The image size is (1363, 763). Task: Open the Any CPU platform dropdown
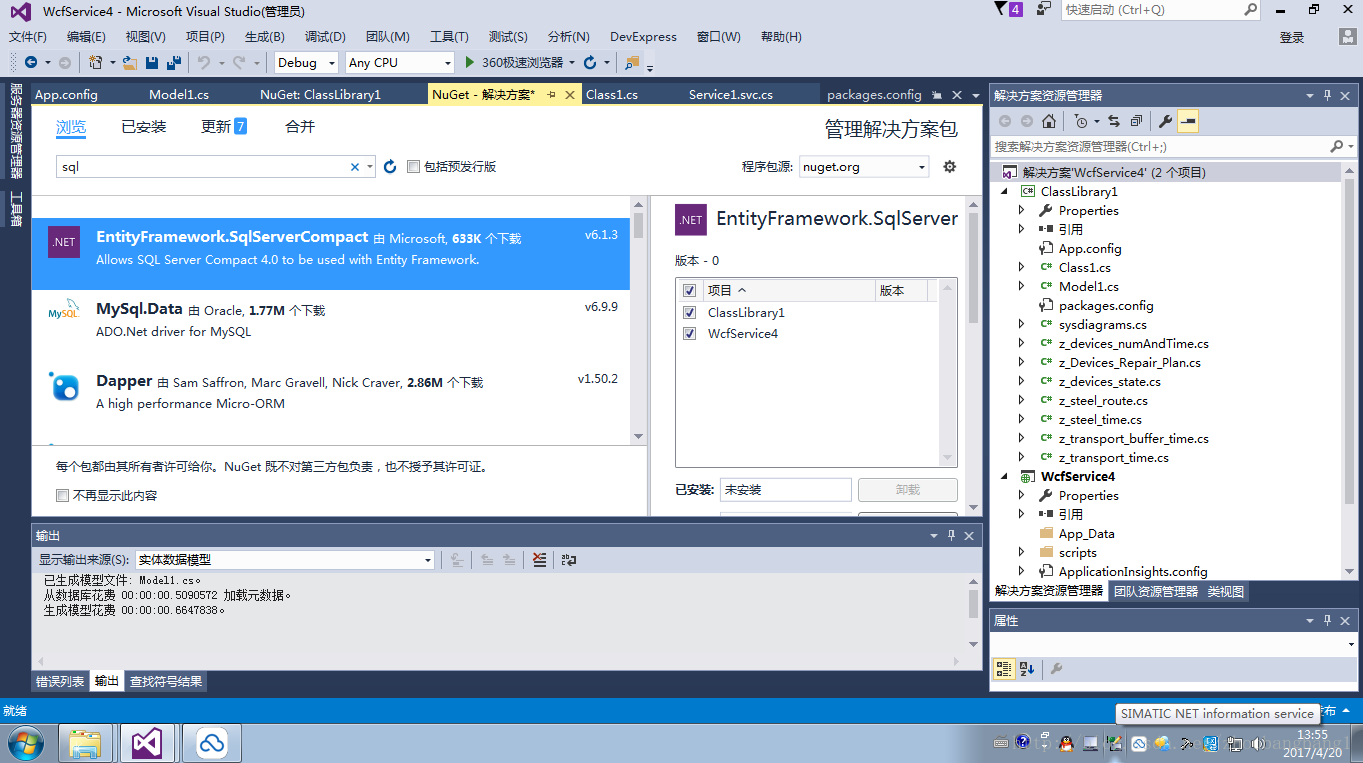(399, 62)
